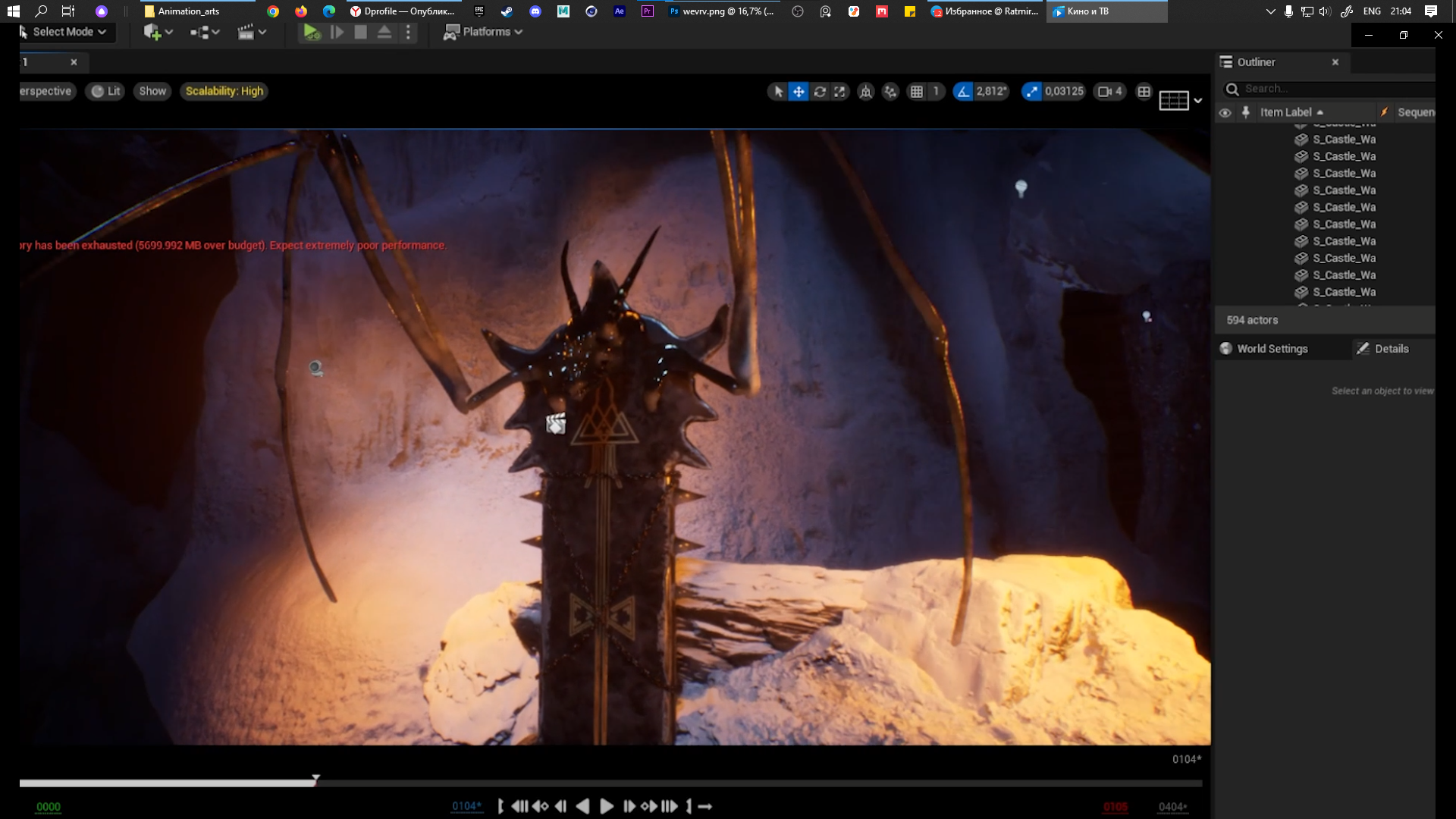Click the Show button

[152, 91]
